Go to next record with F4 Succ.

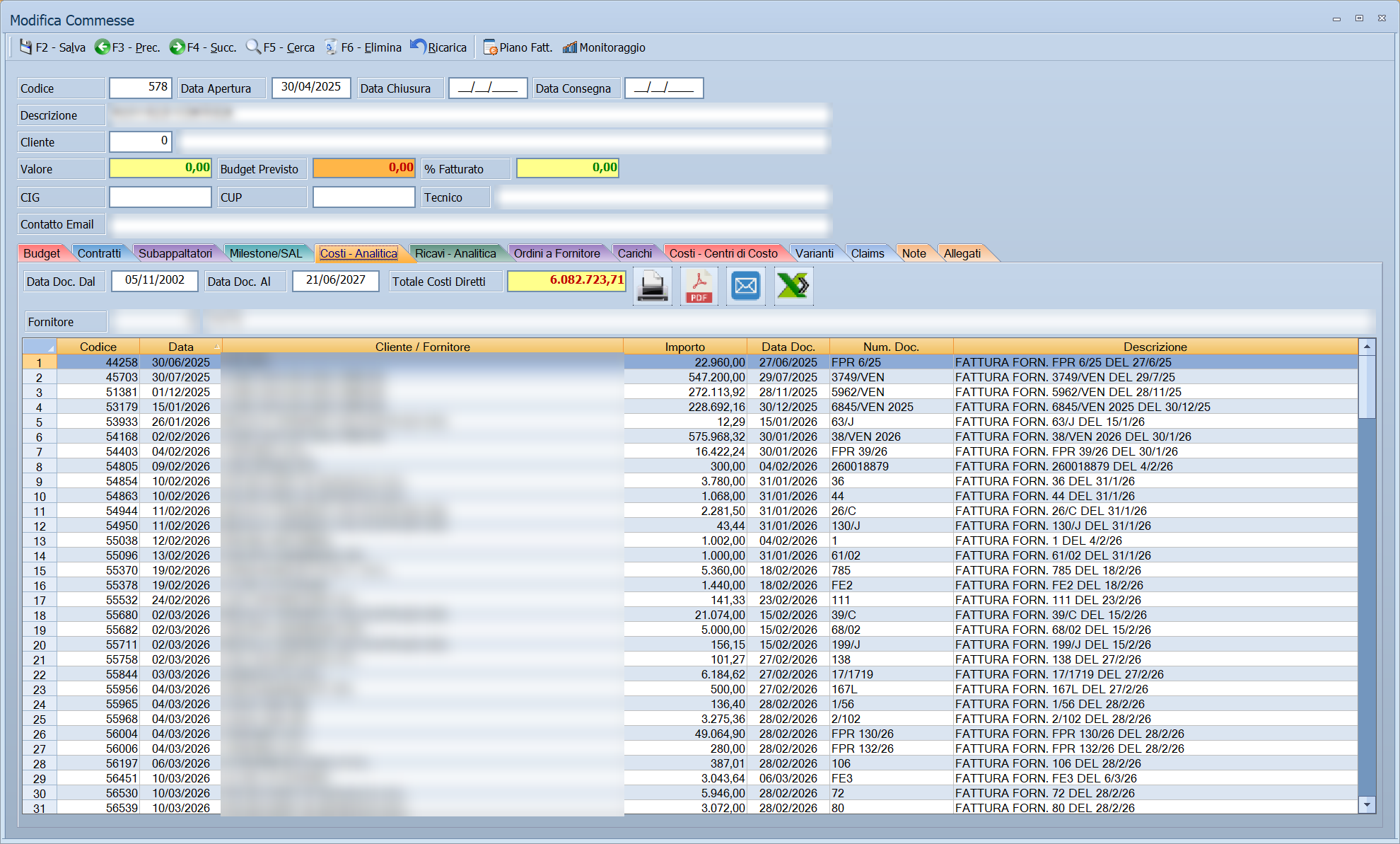point(203,47)
